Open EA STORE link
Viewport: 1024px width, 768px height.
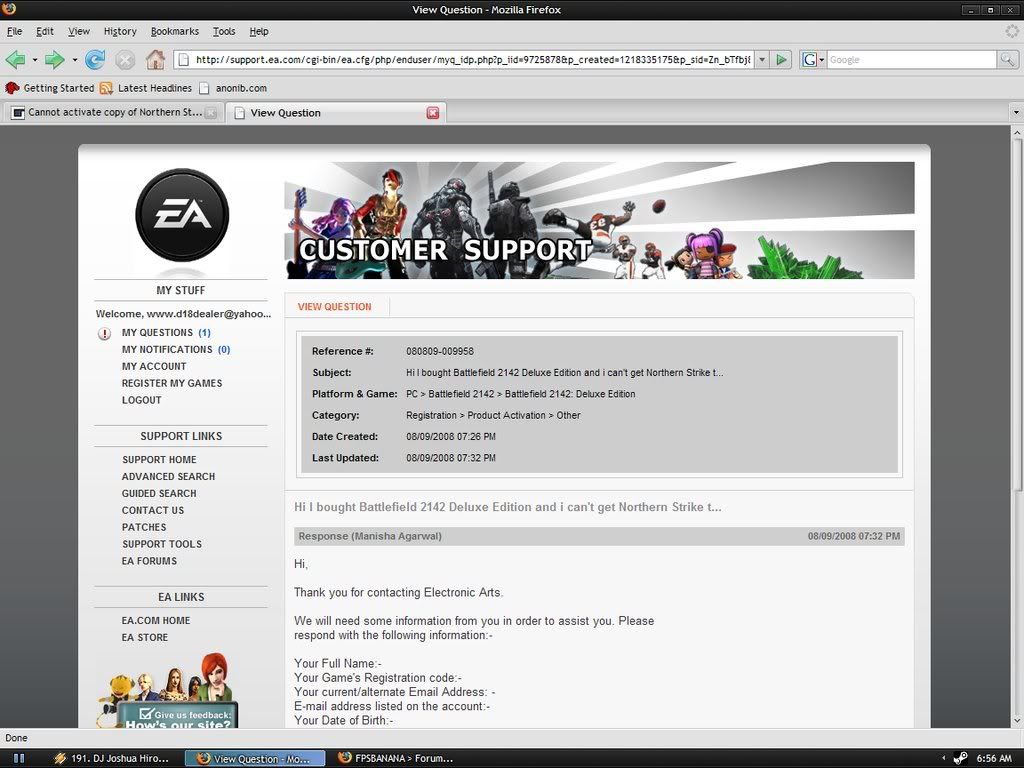tap(144, 638)
